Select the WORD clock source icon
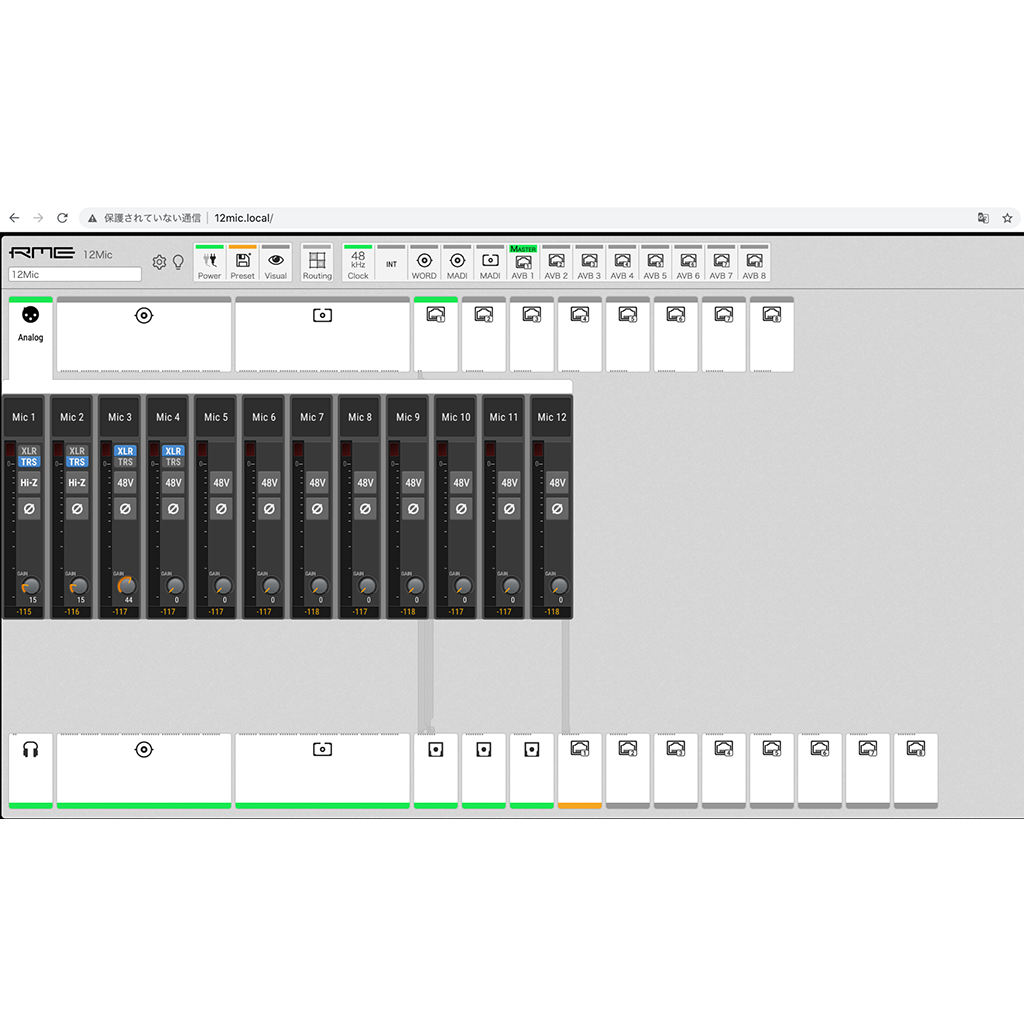The height and width of the screenshot is (1024, 1024). tap(424, 263)
